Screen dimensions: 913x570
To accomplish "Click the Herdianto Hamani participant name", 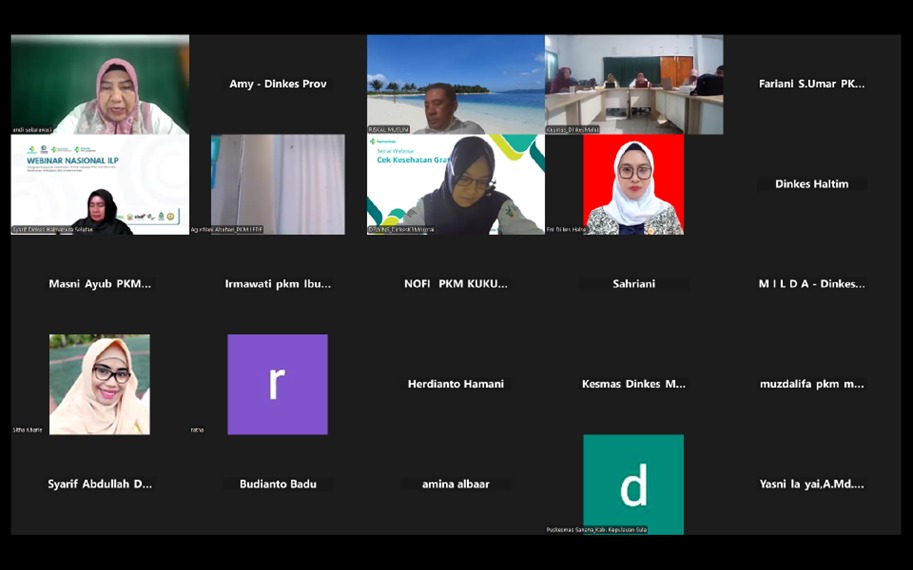I will click(x=455, y=384).
